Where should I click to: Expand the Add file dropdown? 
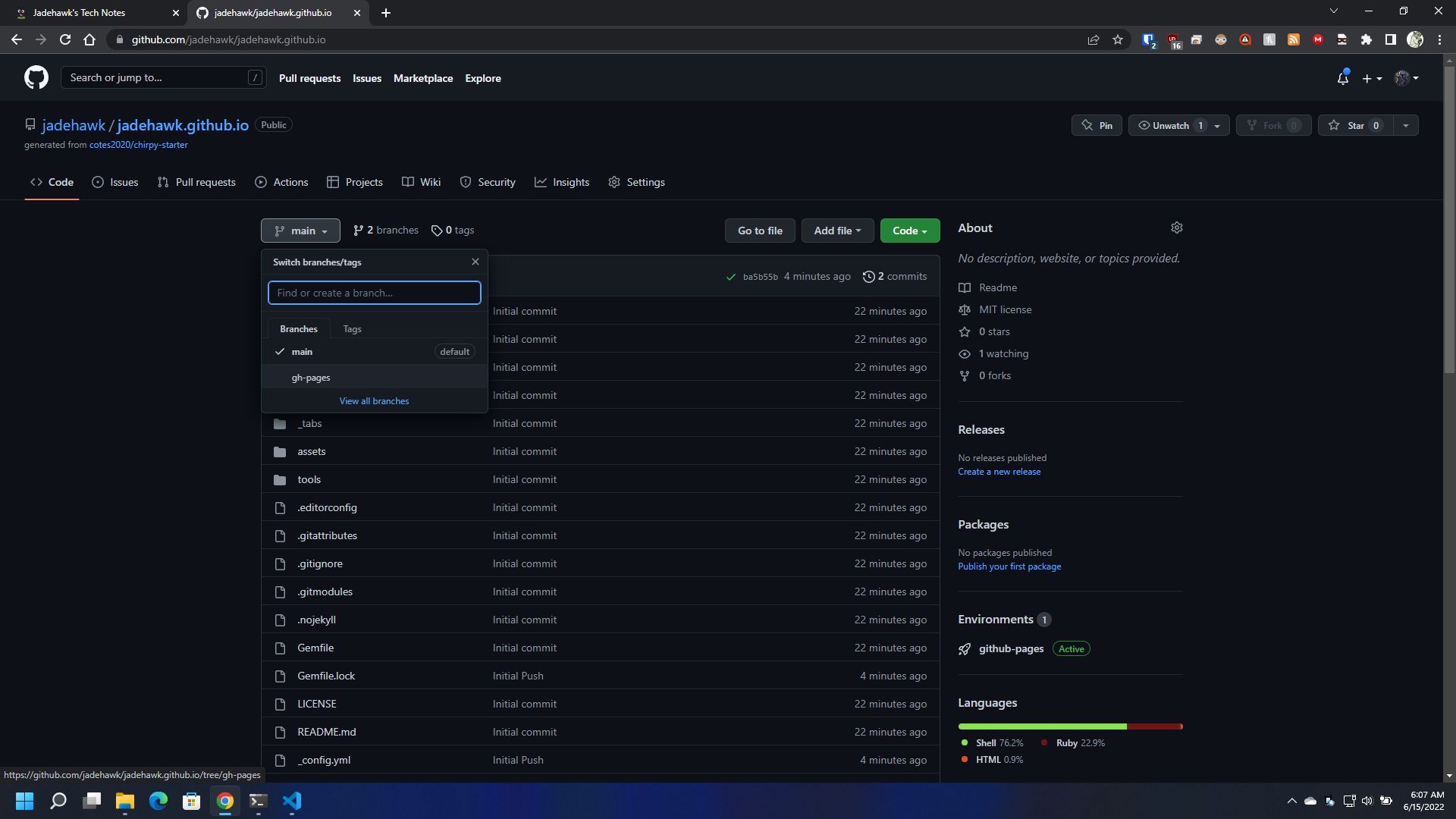[837, 230]
